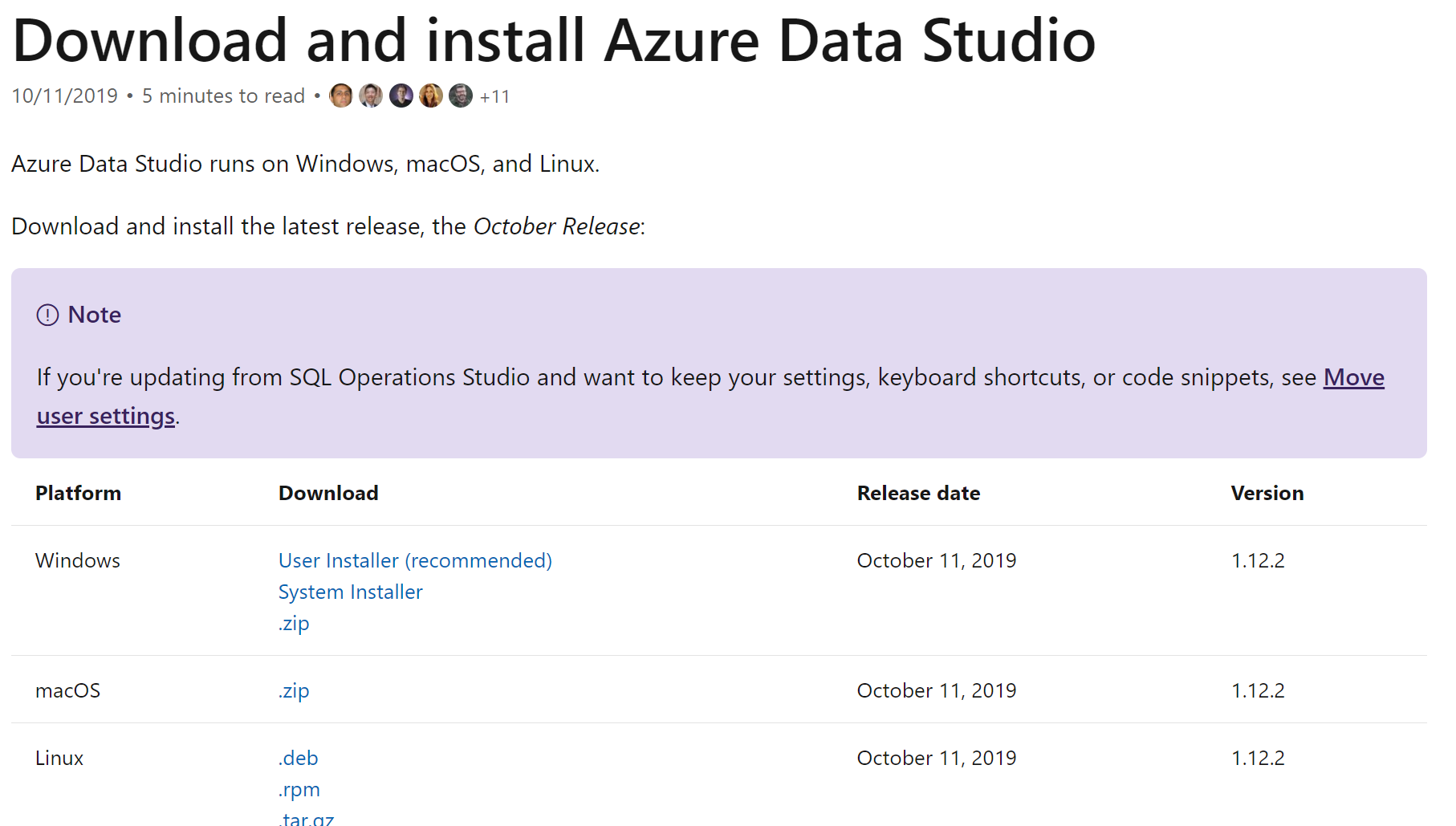Click the first author avatar icon
The height and width of the screenshot is (826, 1456).
point(340,96)
